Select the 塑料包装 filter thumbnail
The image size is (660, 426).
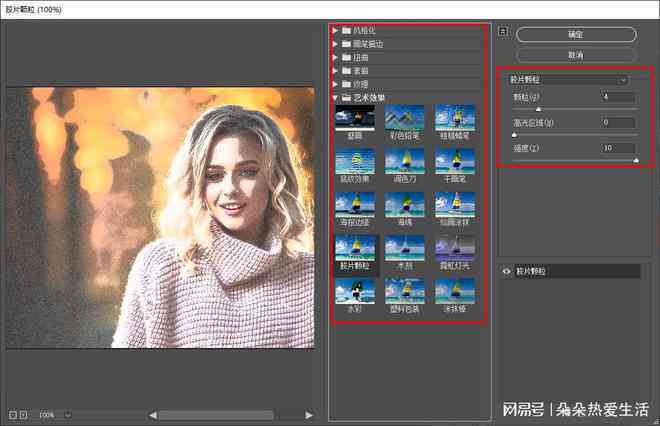pyautogui.click(x=405, y=291)
